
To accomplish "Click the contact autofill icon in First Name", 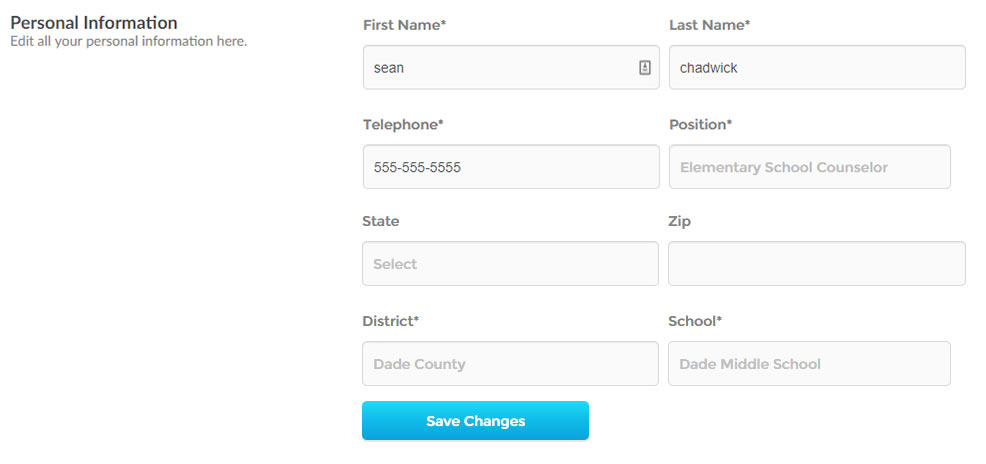I will click(645, 67).
